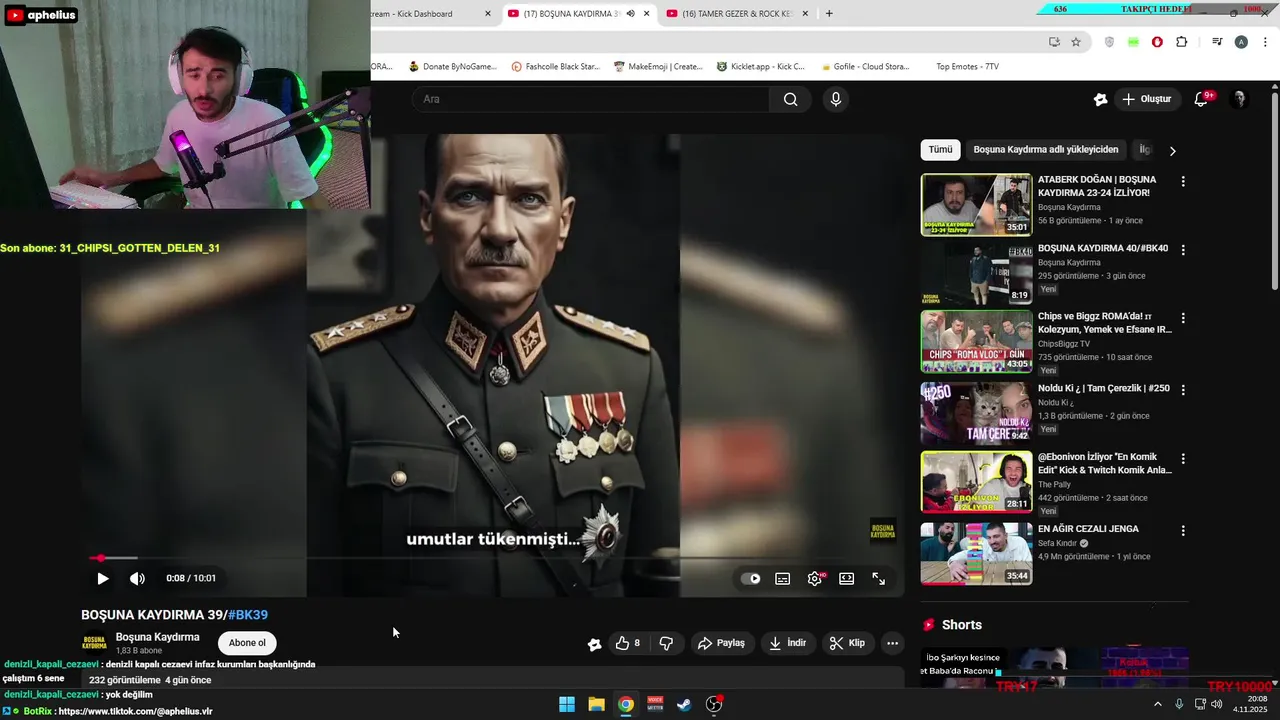Open Boşuna Kaydırma channel avatar
This screenshot has width=1280, height=720.
(94, 643)
